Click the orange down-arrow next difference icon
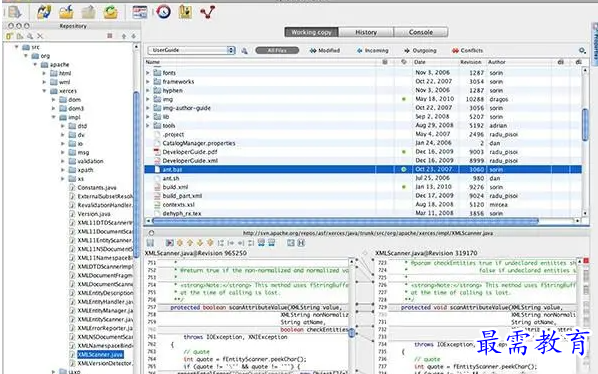Screen dimensions: 598x374 (x=200, y=243)
